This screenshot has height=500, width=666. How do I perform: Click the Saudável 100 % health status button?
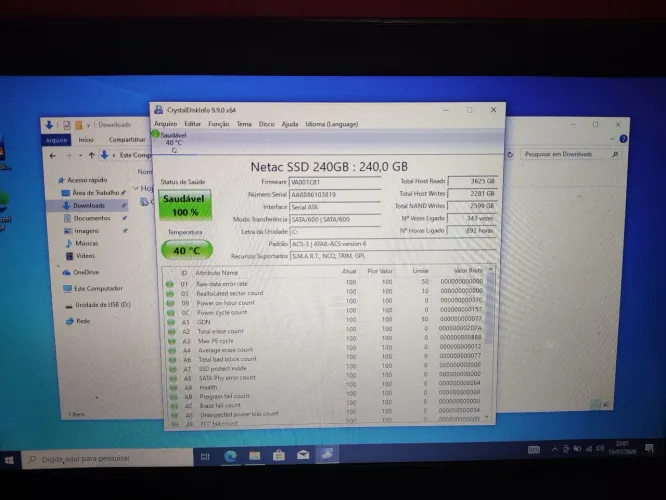(185, 205)
